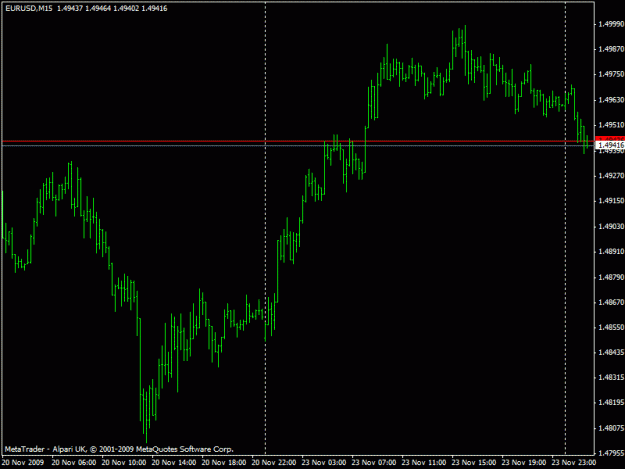Click the 1.48550 price axis label
This screenshot has width=625, height=469.
tap(611, 327)
